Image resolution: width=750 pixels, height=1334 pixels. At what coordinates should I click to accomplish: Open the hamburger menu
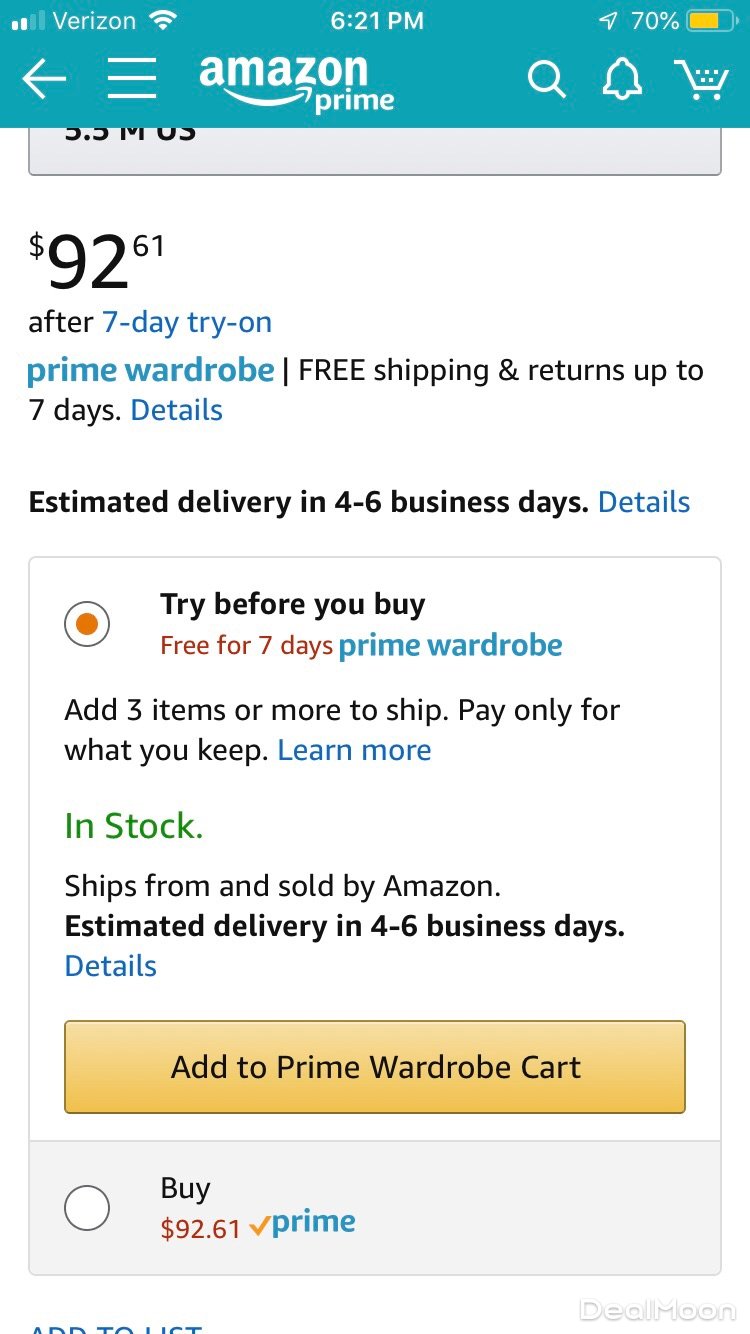pyautogui.click(x=131, y=79)
